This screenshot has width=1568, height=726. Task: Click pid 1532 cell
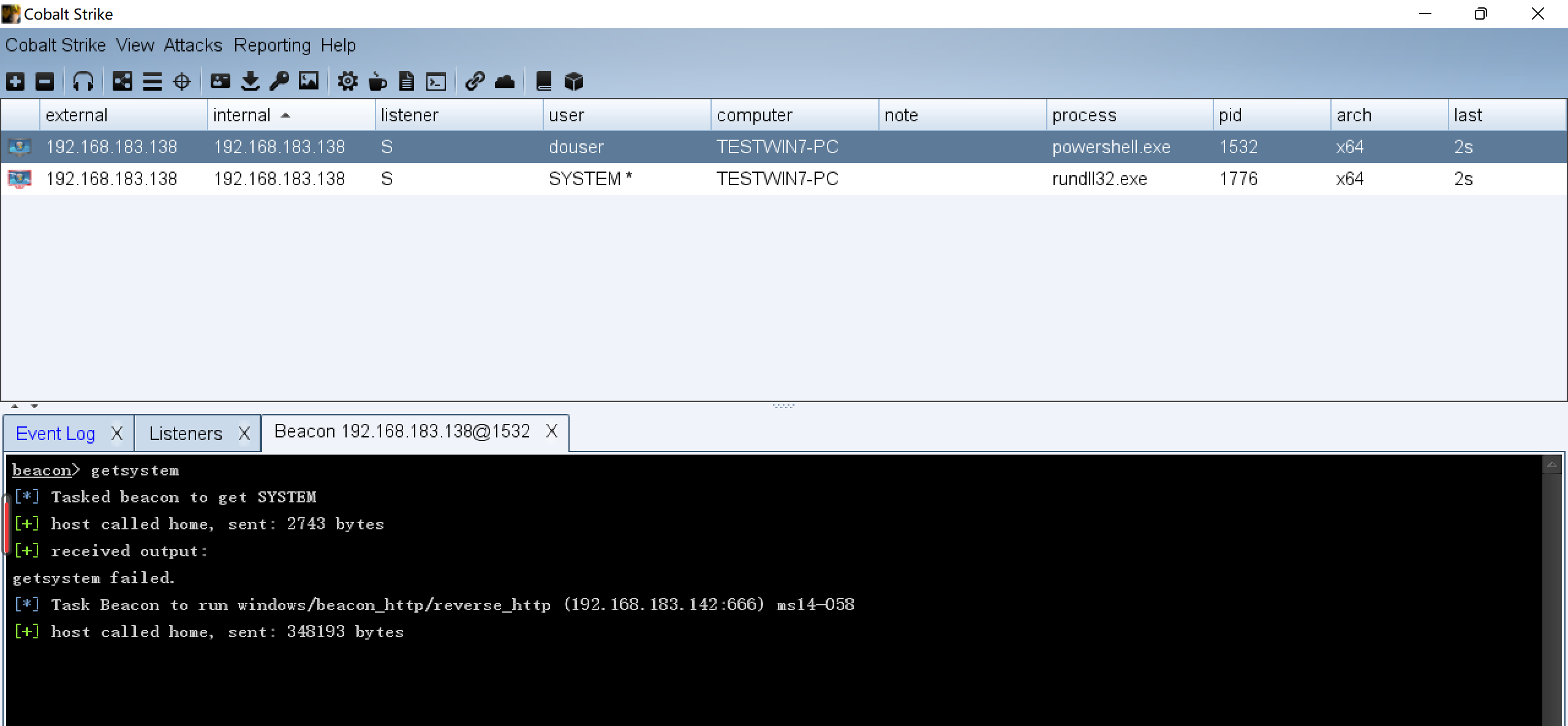click(x=1272, y=147)
